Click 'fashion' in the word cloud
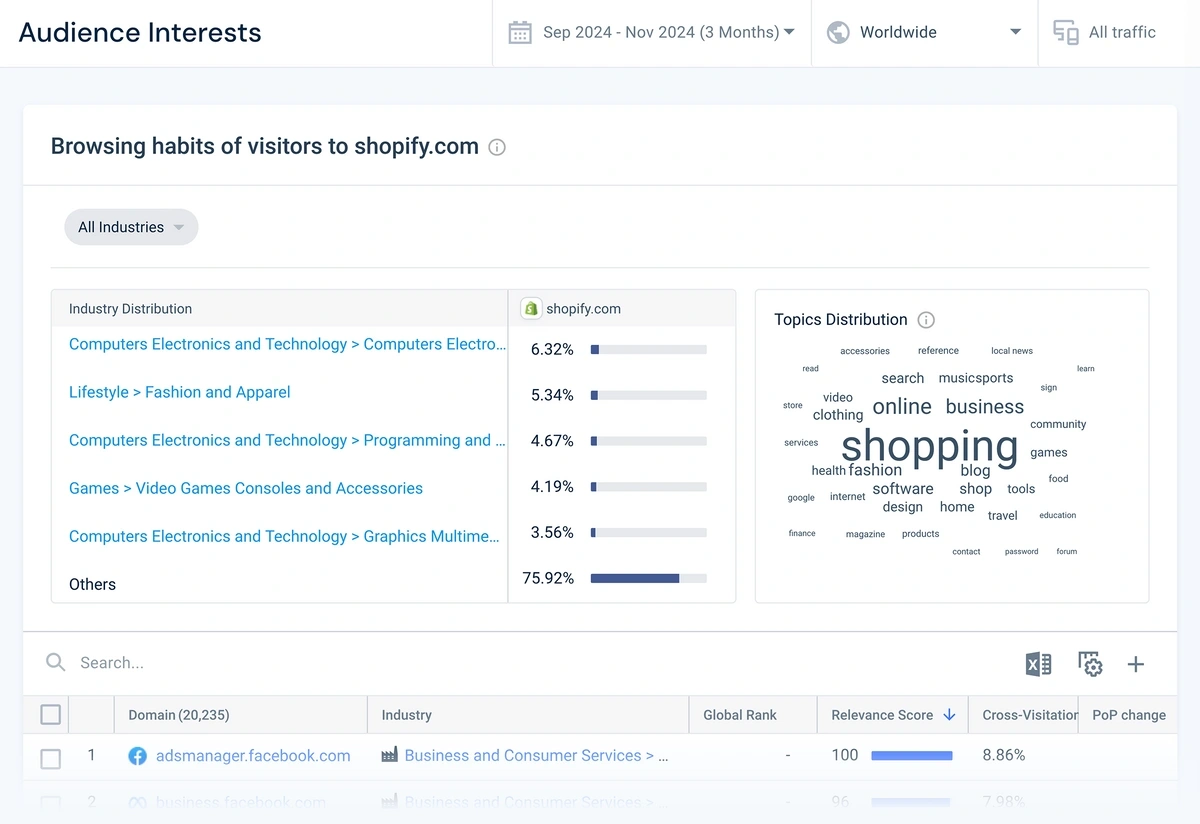1200x824 pixels. coord(875,470)
